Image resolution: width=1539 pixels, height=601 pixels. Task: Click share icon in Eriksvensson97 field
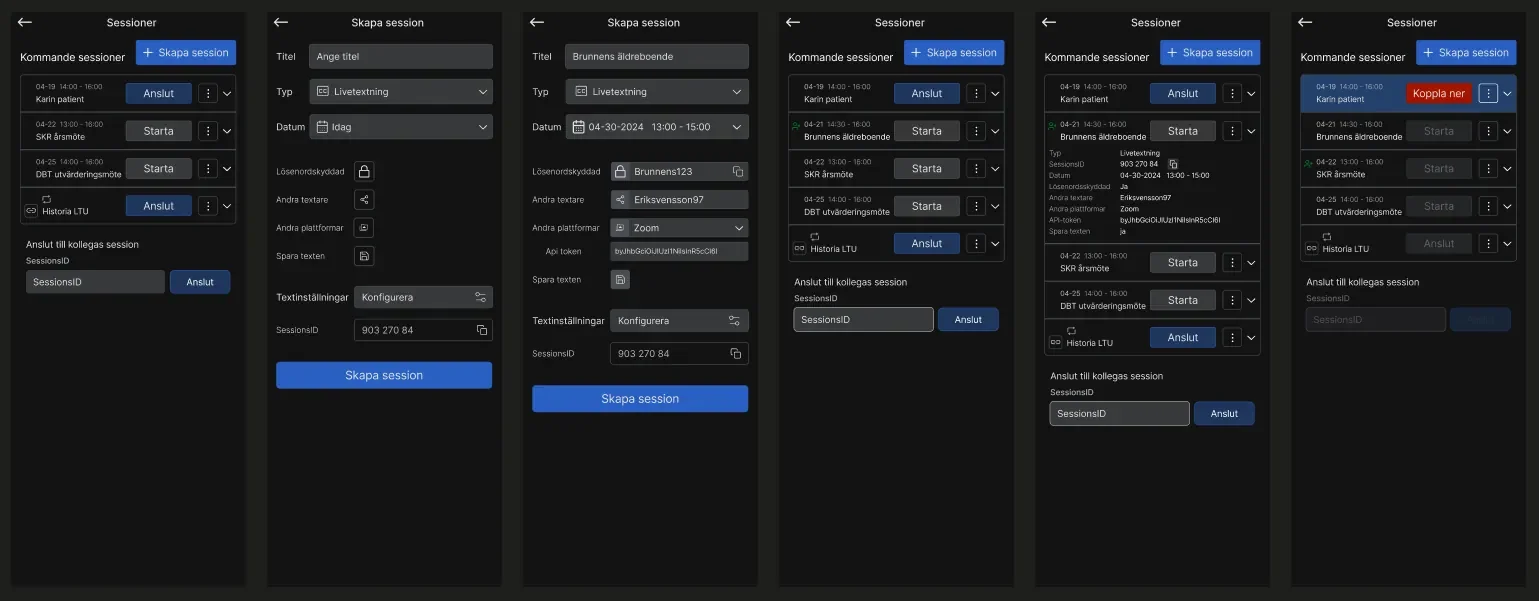[621, 200]
